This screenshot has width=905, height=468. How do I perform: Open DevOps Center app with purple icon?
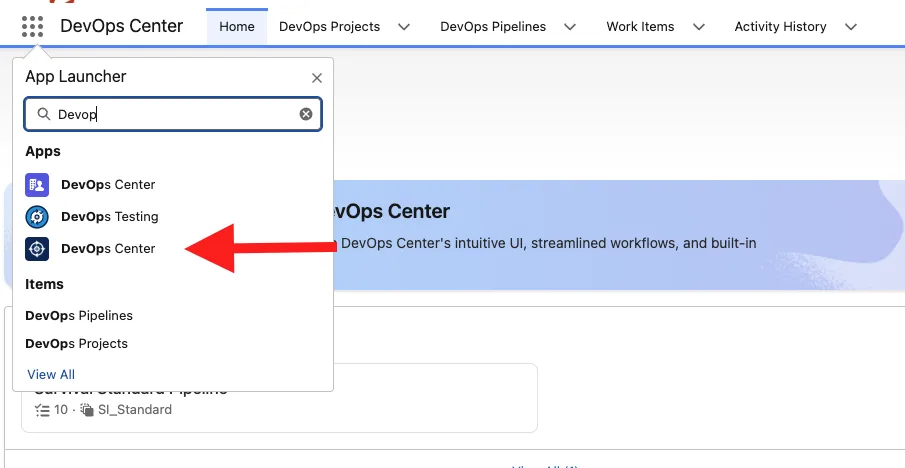37,185
